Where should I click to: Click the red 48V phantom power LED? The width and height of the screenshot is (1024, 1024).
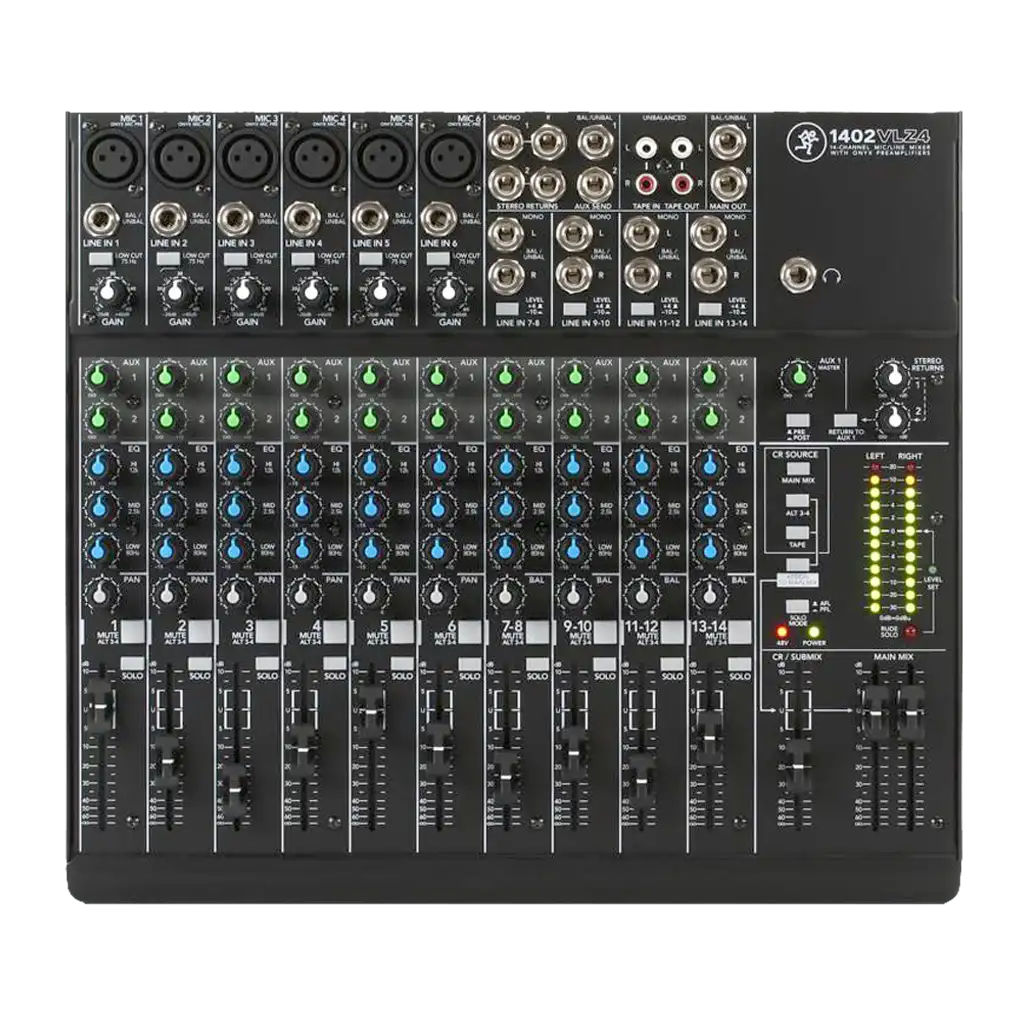click(781, 632)
